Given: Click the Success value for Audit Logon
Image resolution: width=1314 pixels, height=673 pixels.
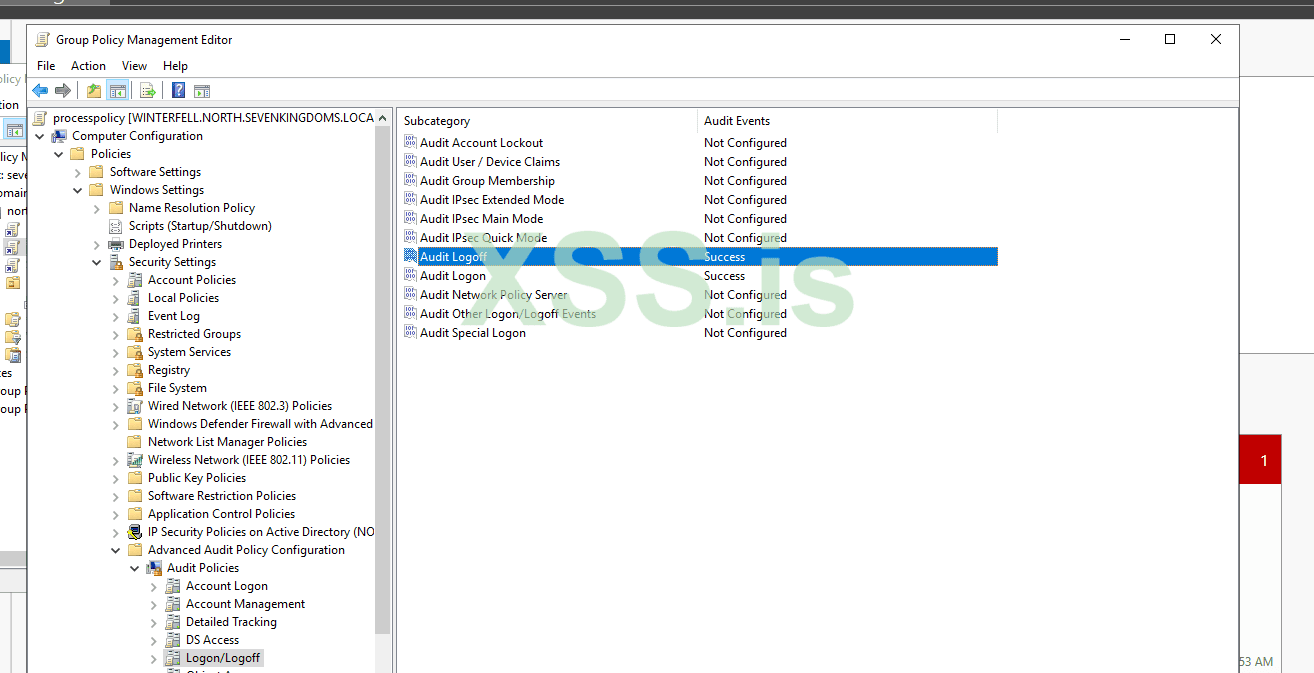Looking at the screenshot, I should (724, 275).
